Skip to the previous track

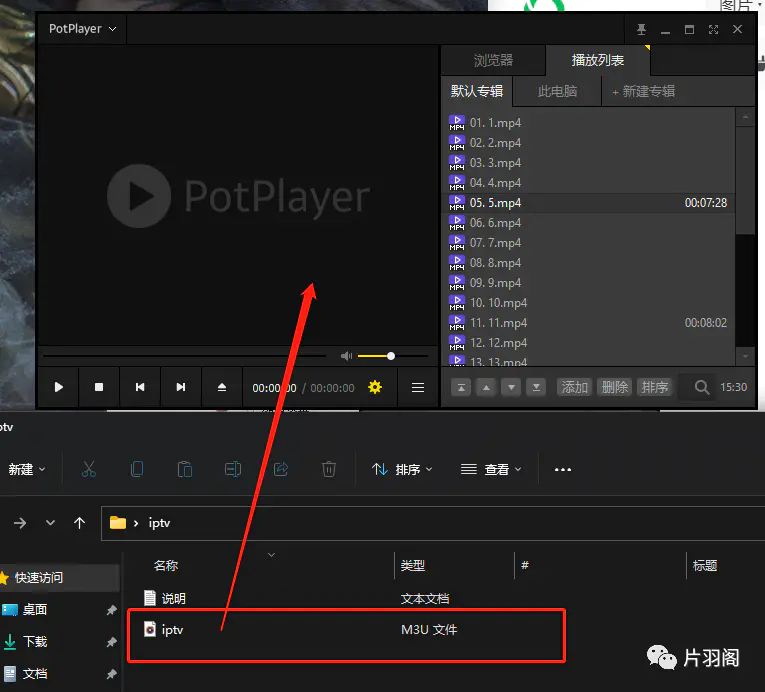pyautogui.click(x=140, y=387)
